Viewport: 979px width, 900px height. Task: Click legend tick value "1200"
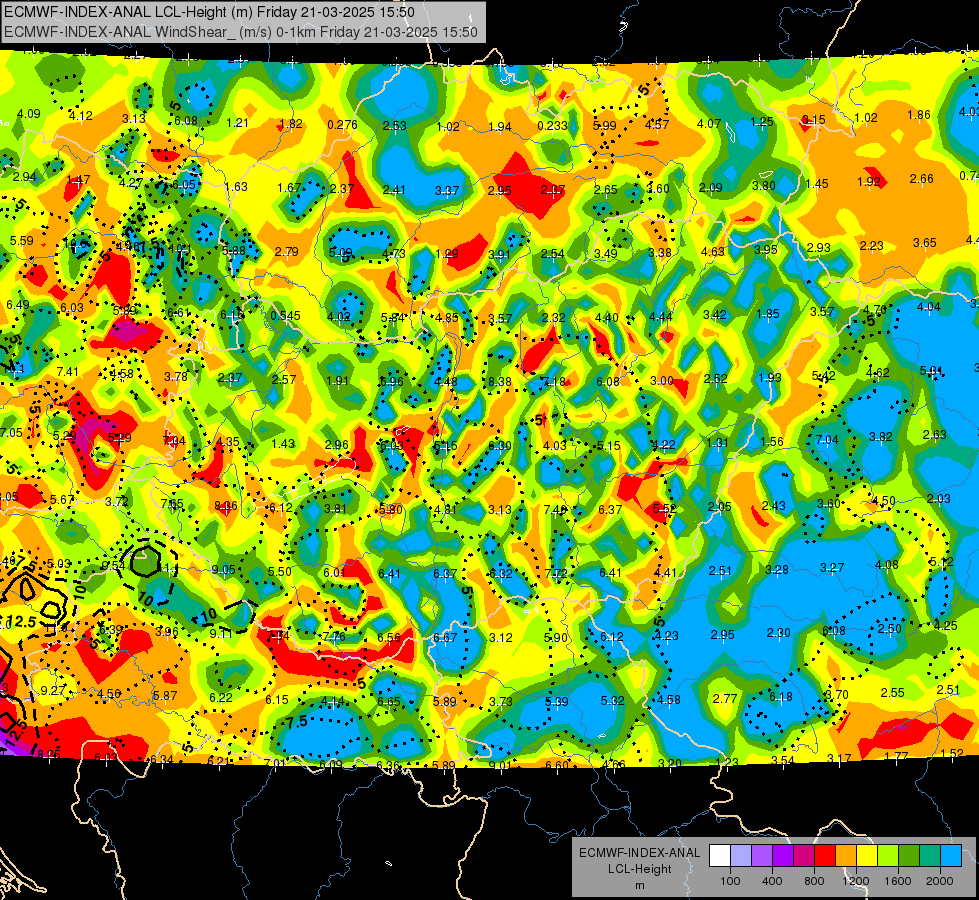pos(856,881)
